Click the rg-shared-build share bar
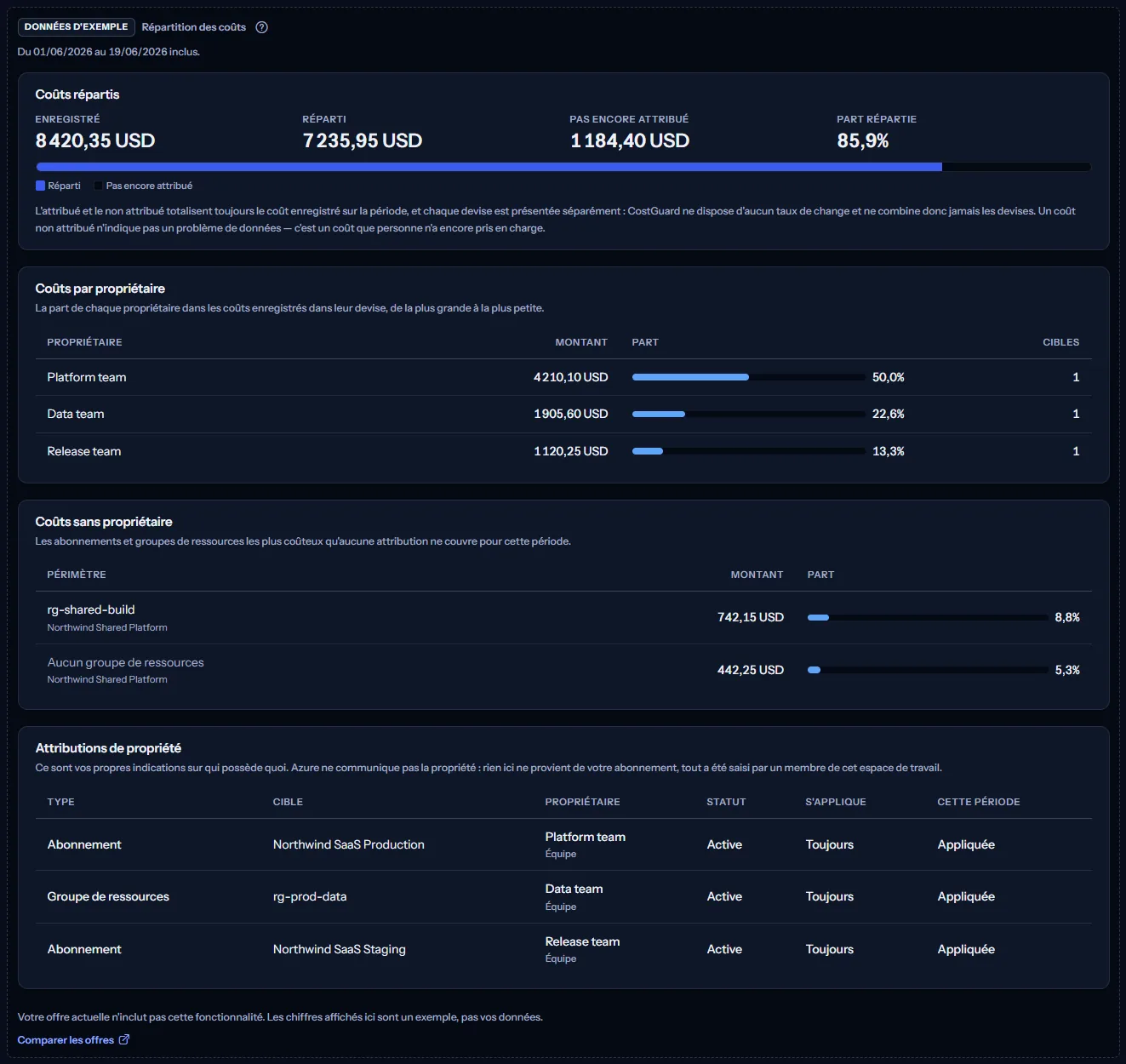Image resolution: width=1126 pixels, height=1064 pixels. pyautogui.click(x=928, y=617)
